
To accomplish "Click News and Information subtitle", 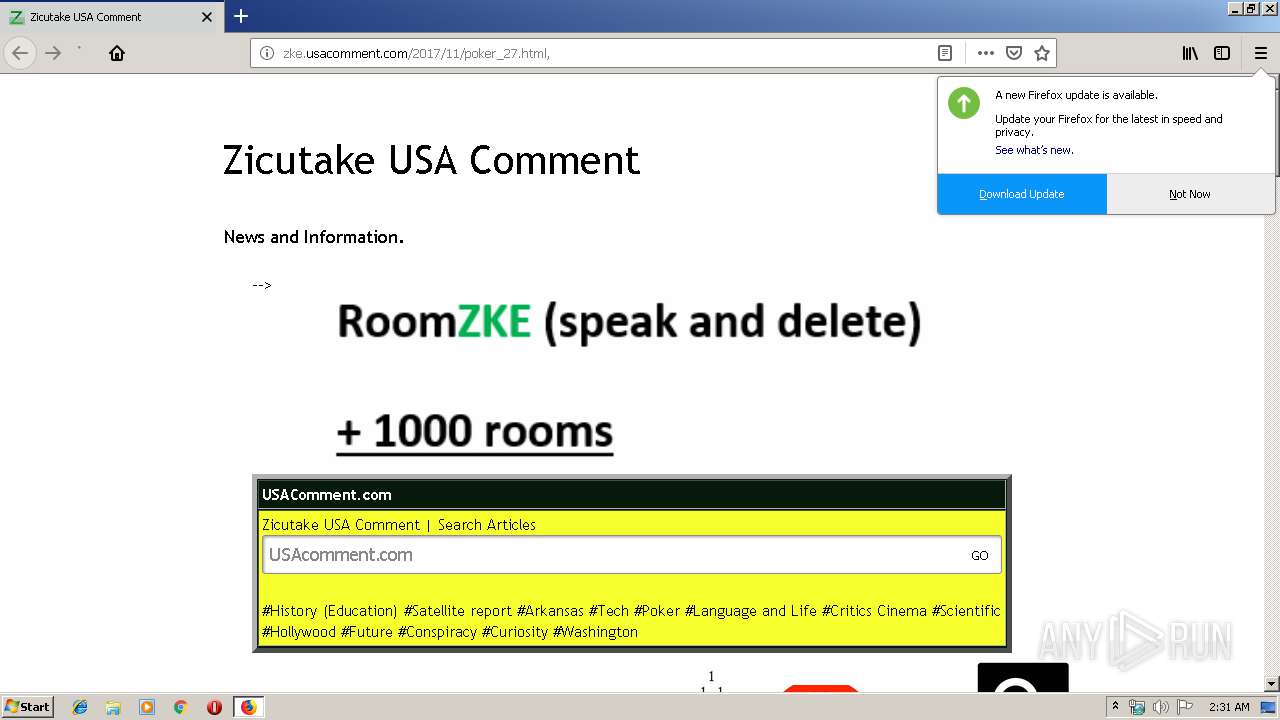I will coord(314,237).
